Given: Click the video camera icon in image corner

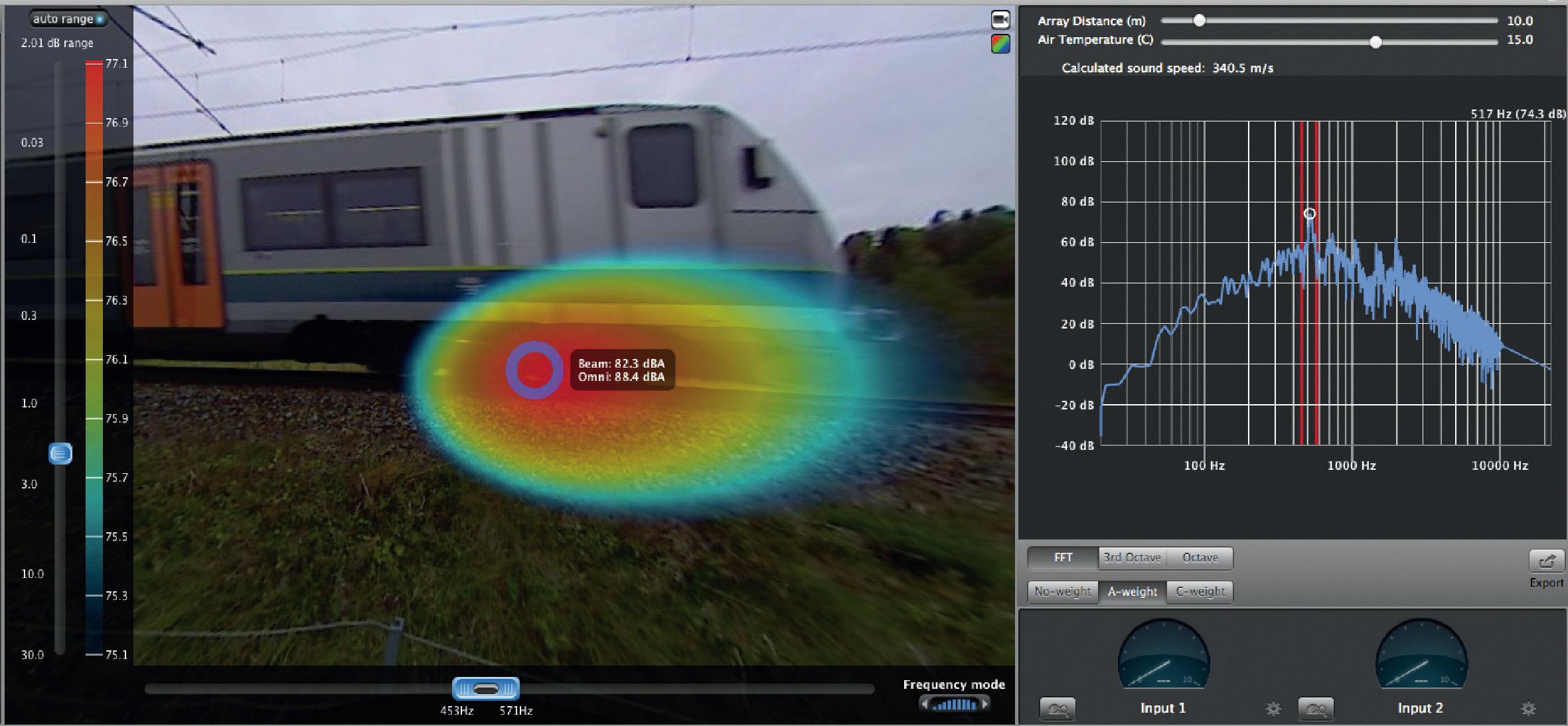Looking at the screenshot, I should coord(1000,20).
